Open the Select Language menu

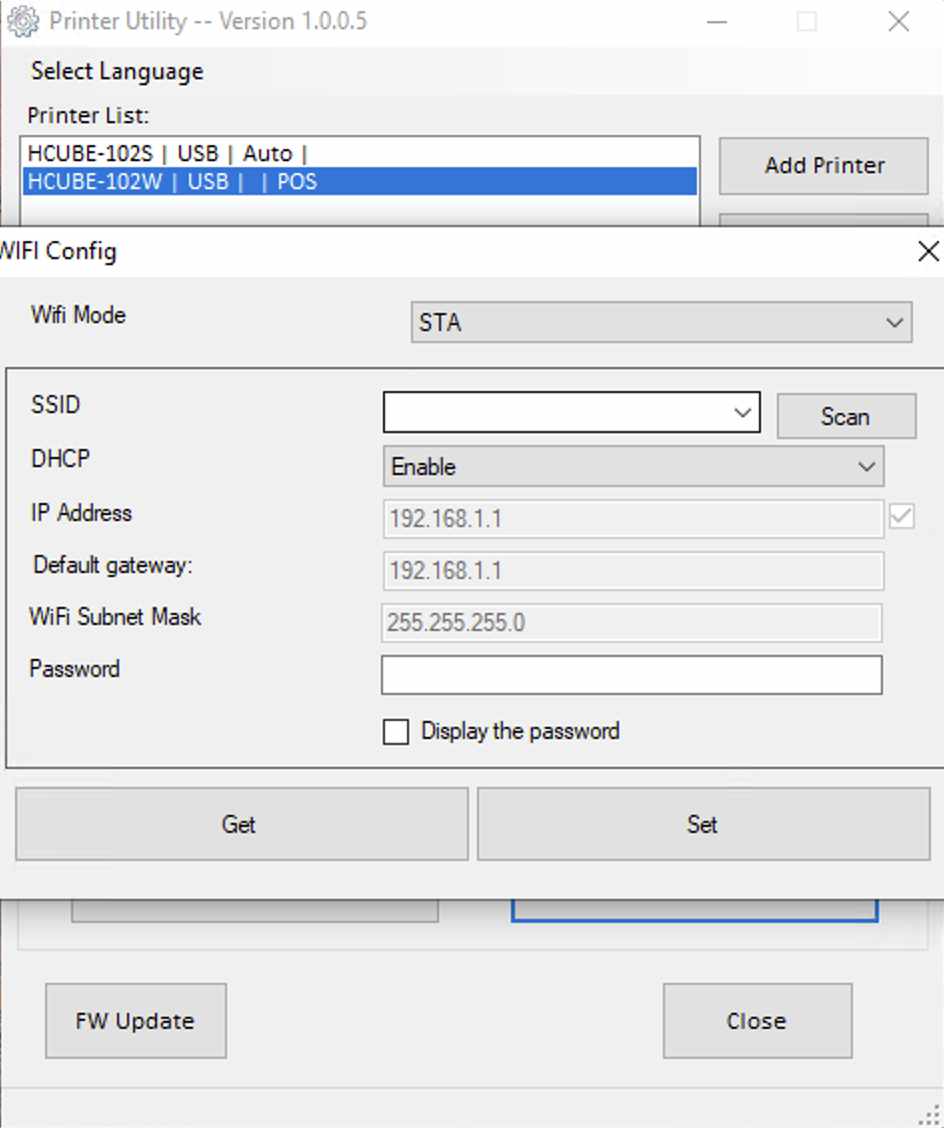(117, 71)
